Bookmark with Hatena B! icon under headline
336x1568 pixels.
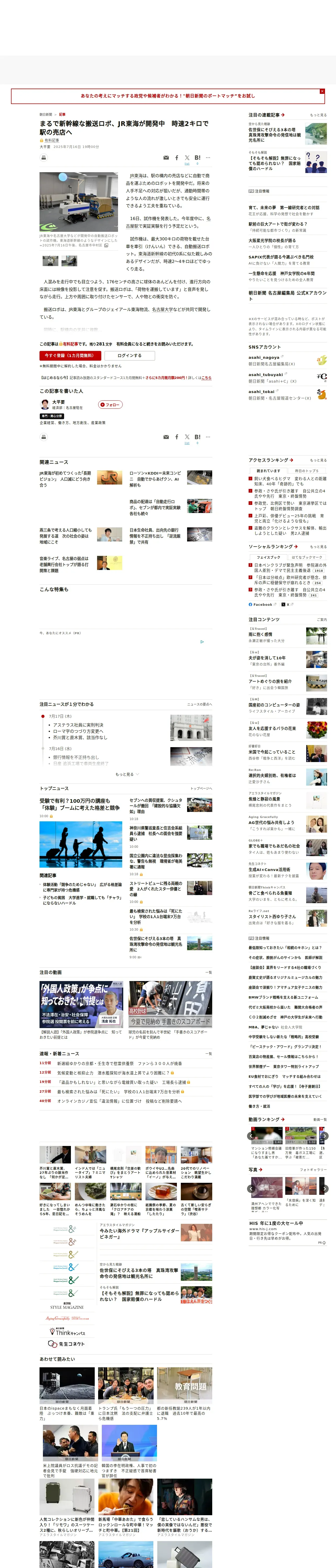[x=198, y=158]
